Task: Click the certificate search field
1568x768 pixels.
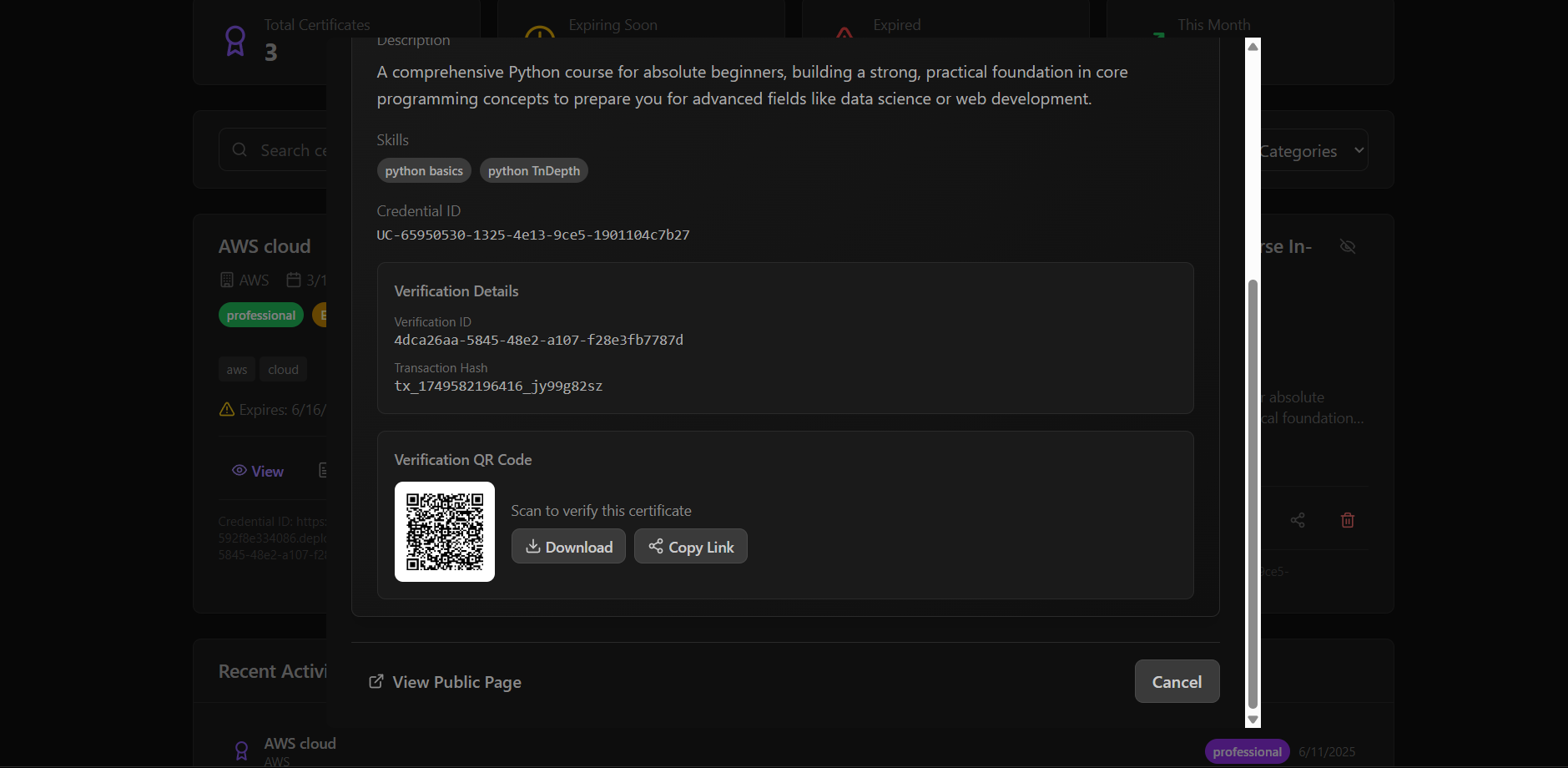Action: click(274, 150)
